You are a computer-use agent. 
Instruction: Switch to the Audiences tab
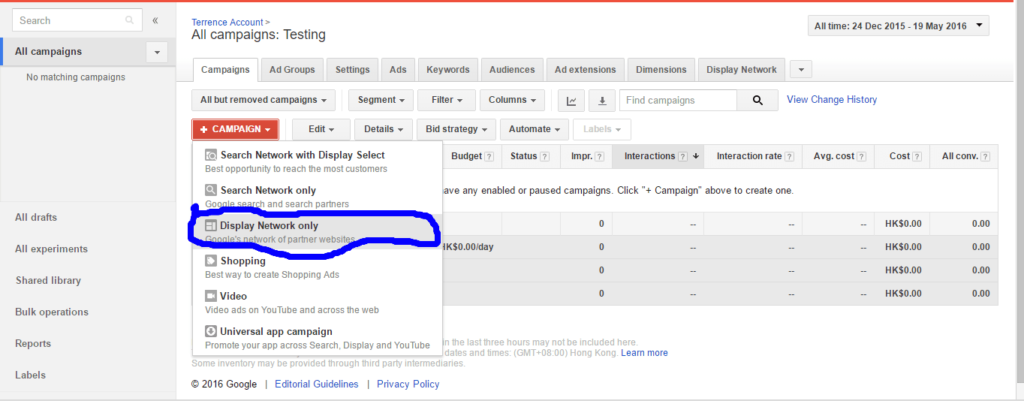512,70
